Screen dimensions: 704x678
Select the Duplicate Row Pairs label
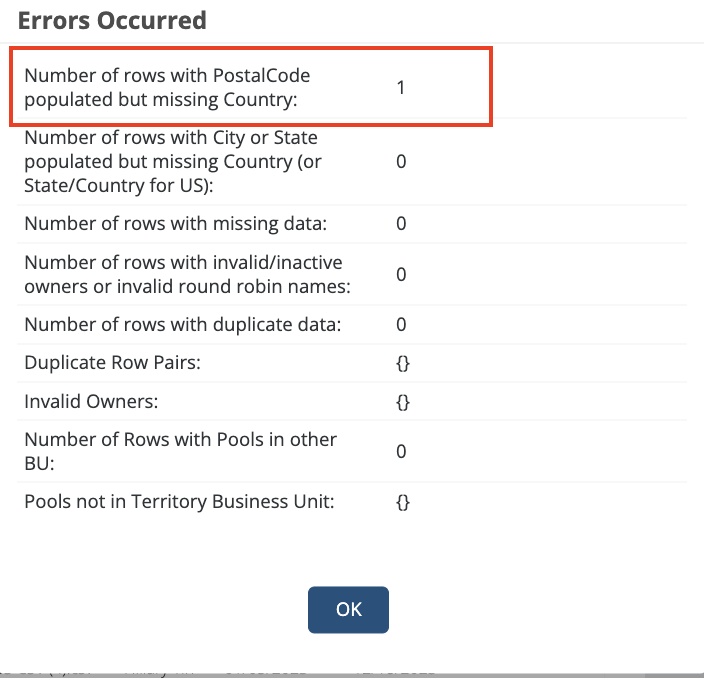coord(112,363)
